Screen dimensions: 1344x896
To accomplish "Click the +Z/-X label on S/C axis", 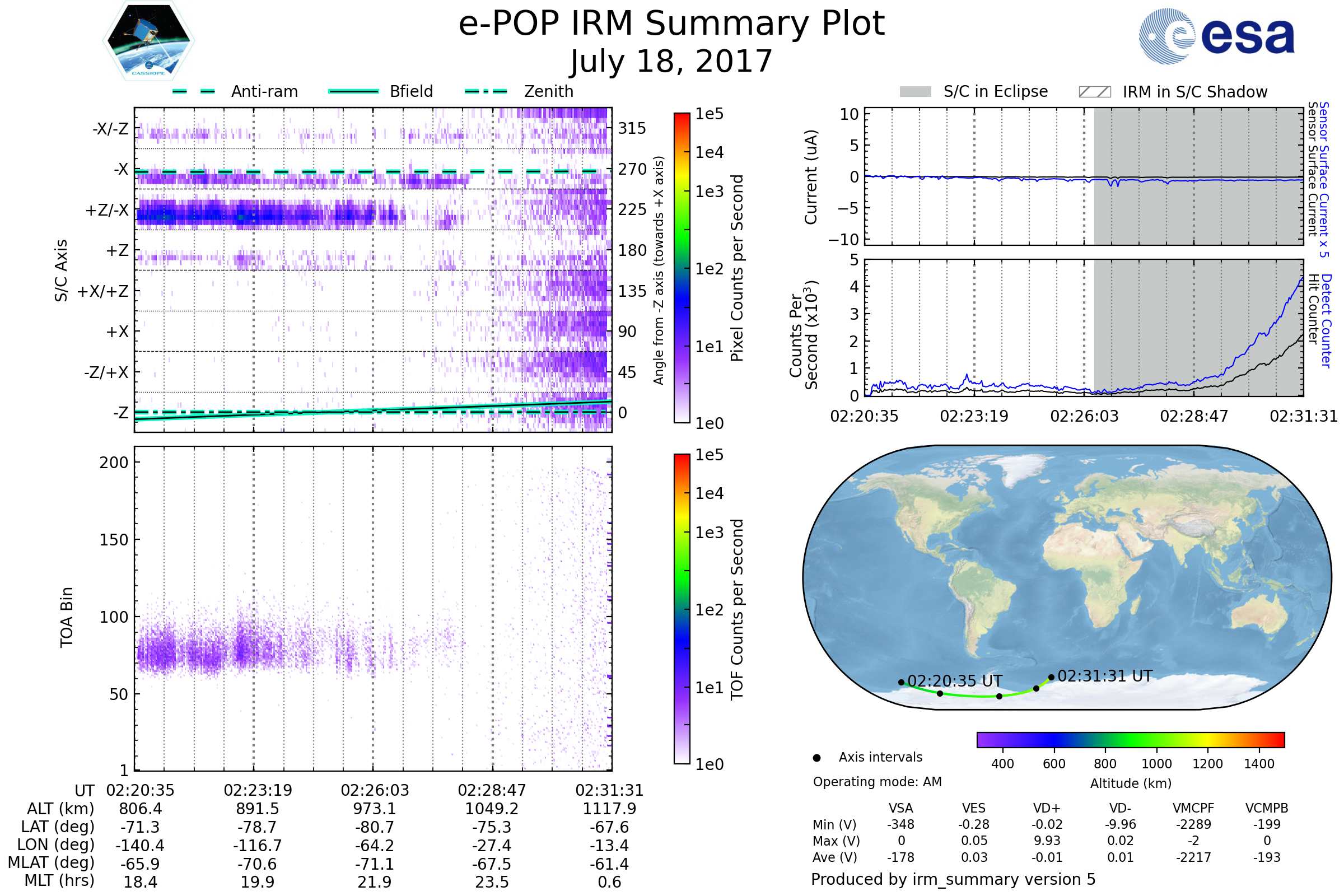I will pos(107,211).
